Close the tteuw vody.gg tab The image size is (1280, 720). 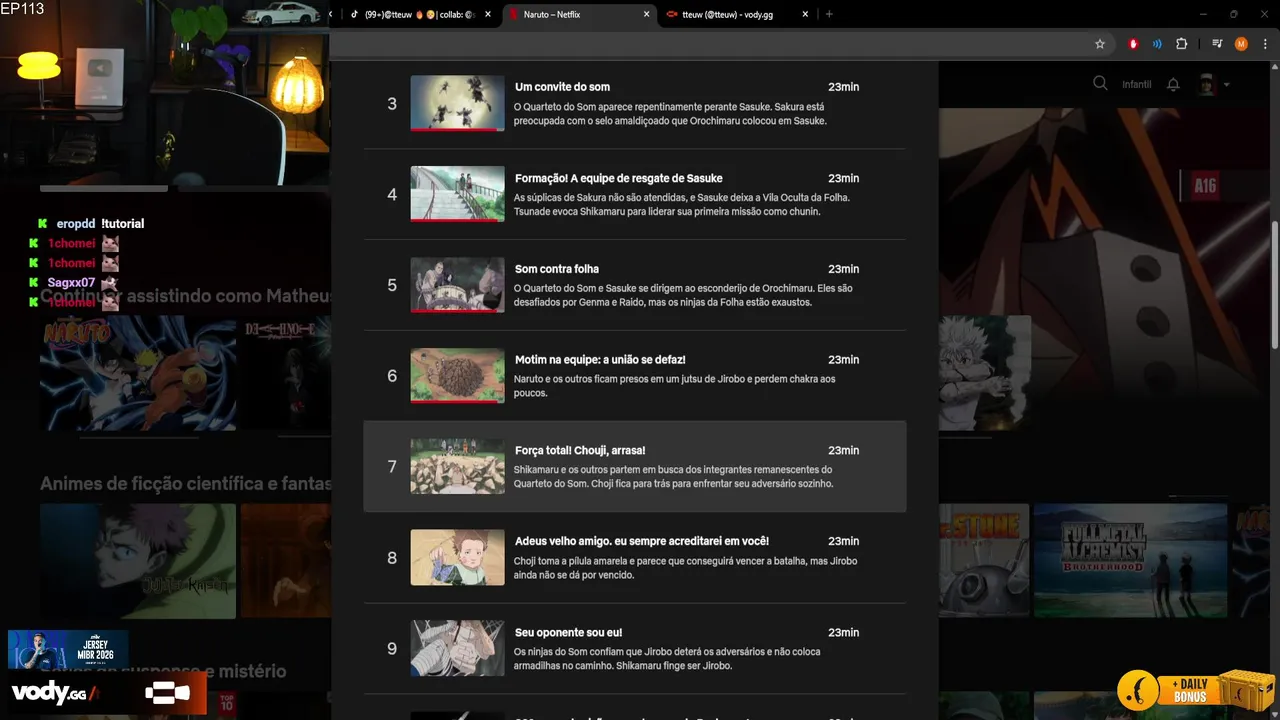click(x=804, y=14)
